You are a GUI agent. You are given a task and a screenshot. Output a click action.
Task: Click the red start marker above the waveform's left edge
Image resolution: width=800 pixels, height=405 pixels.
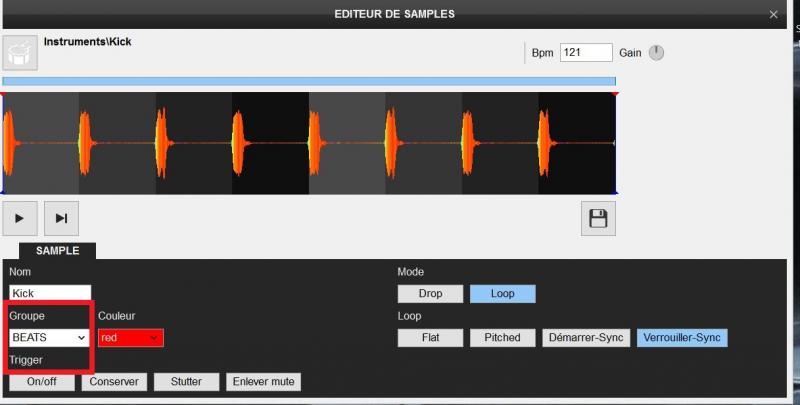click(4, 94)
